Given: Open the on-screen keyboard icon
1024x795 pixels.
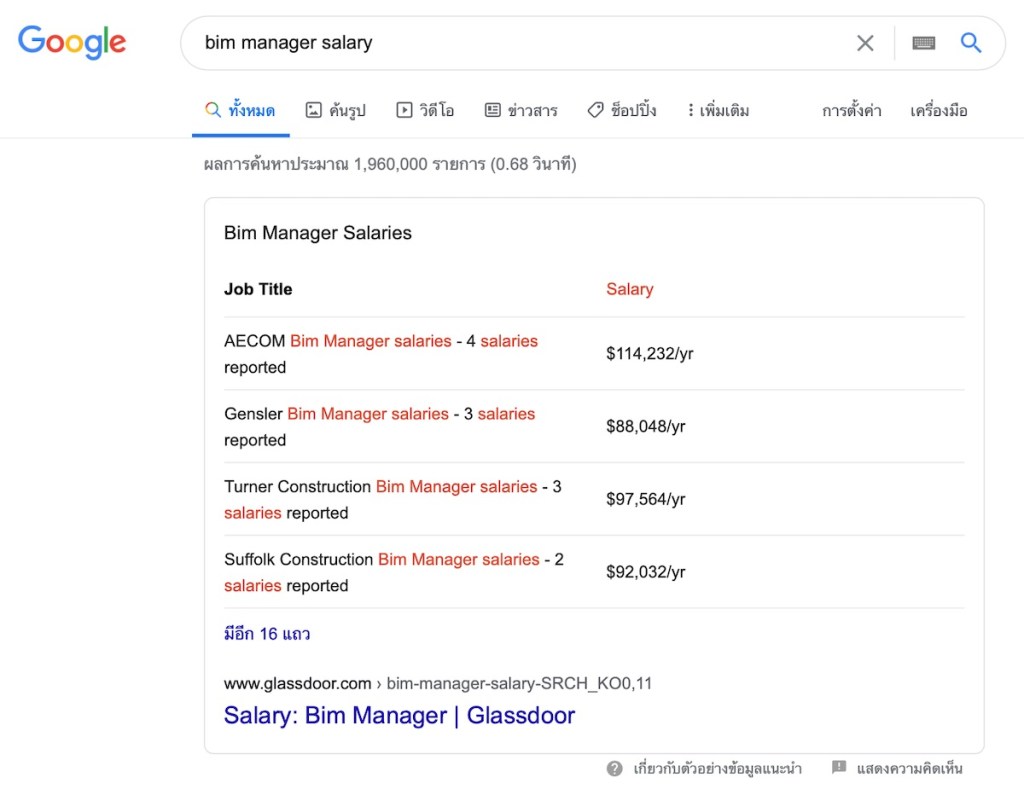Looking at the screenshot, I should [924, 43].
